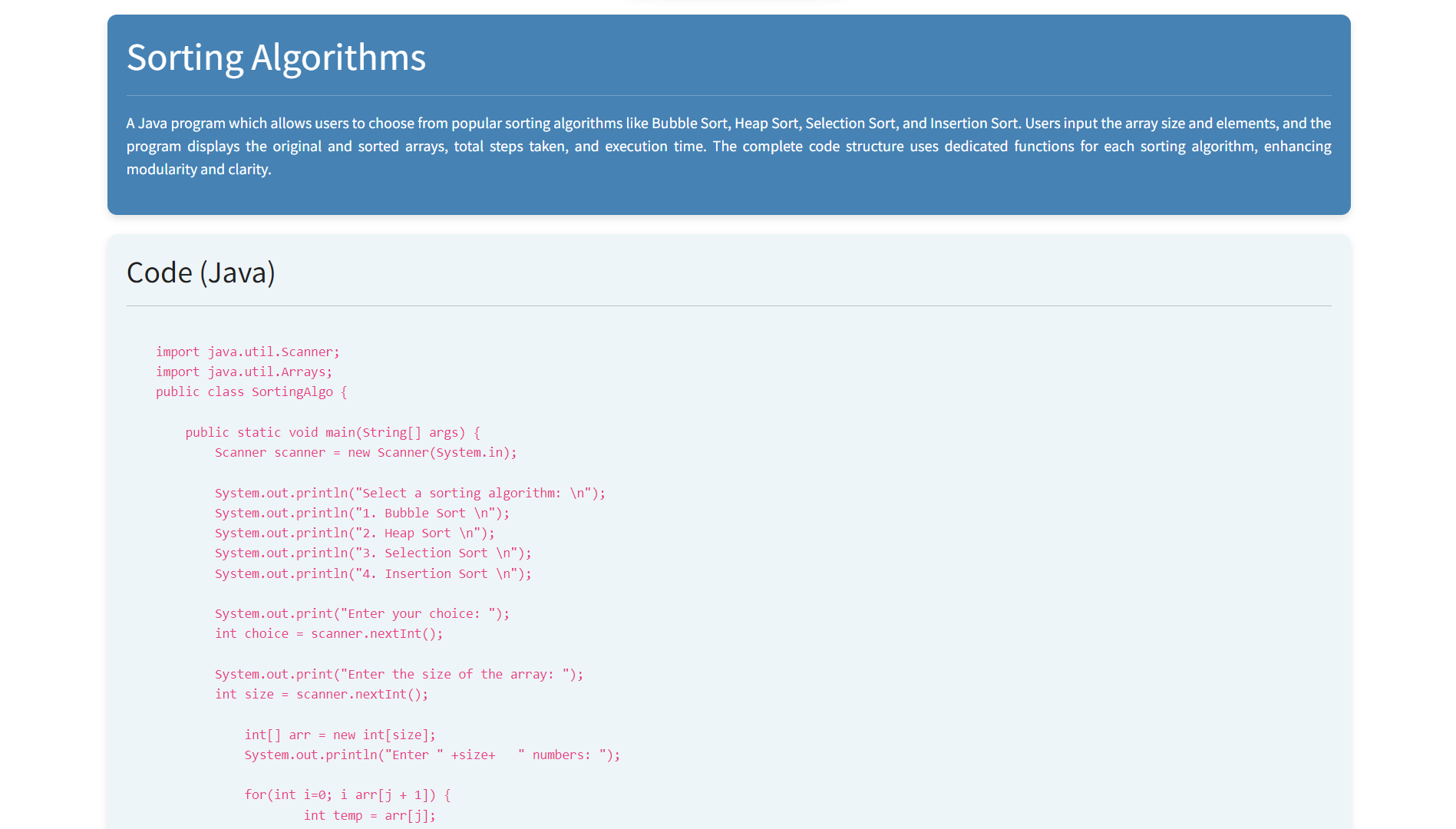Click the line 'public class SortingAlgo {'
The width and height of the screenshot is (1456, 829).
point(252,391)
